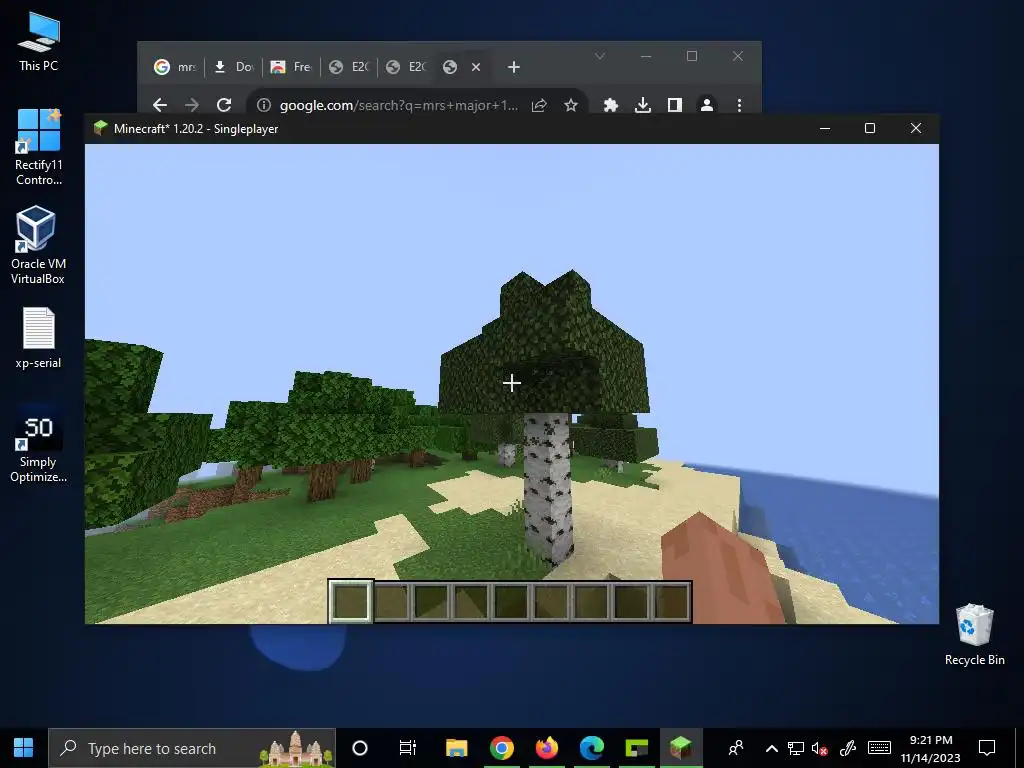Select second Minecraft hotbar slot
The image size is (1024, 768).
(x=392, y=601)
